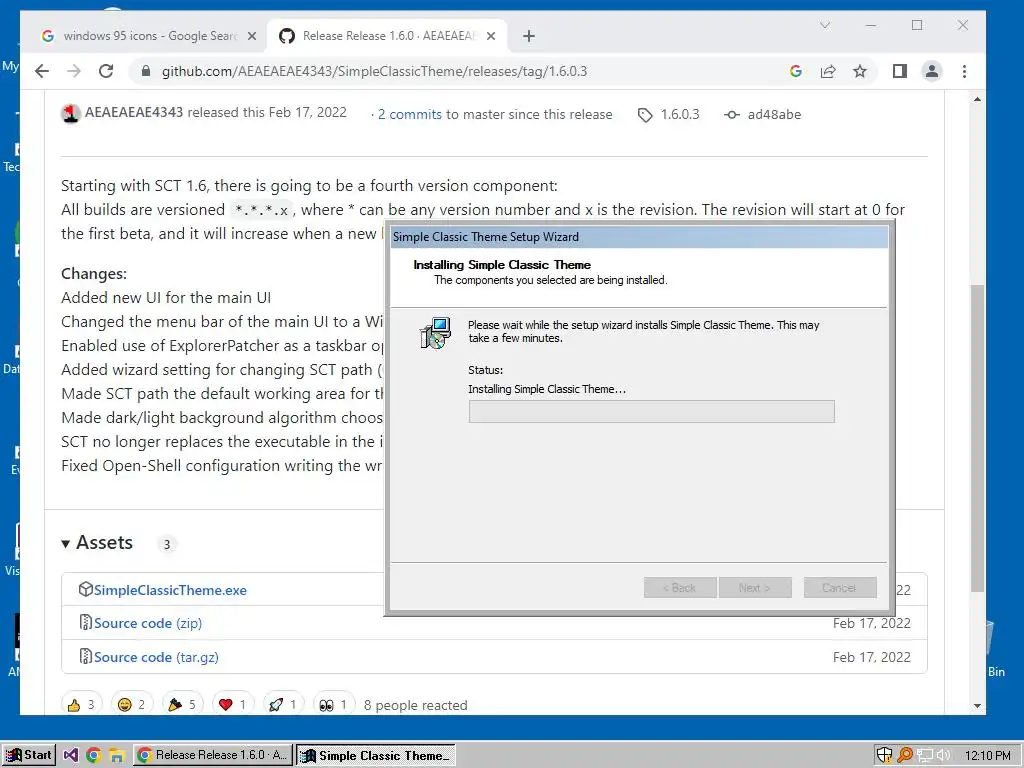Switch to Simple Classic Theme taskbar button

(x=376, y=756)
